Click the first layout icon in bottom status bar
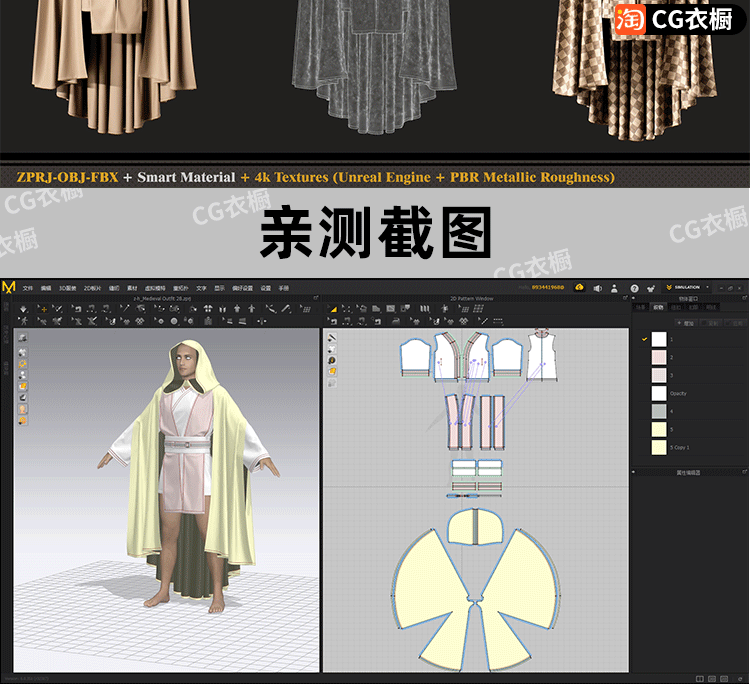The width and height of the screenshot is (750, 684). click(x=699, y=678)
